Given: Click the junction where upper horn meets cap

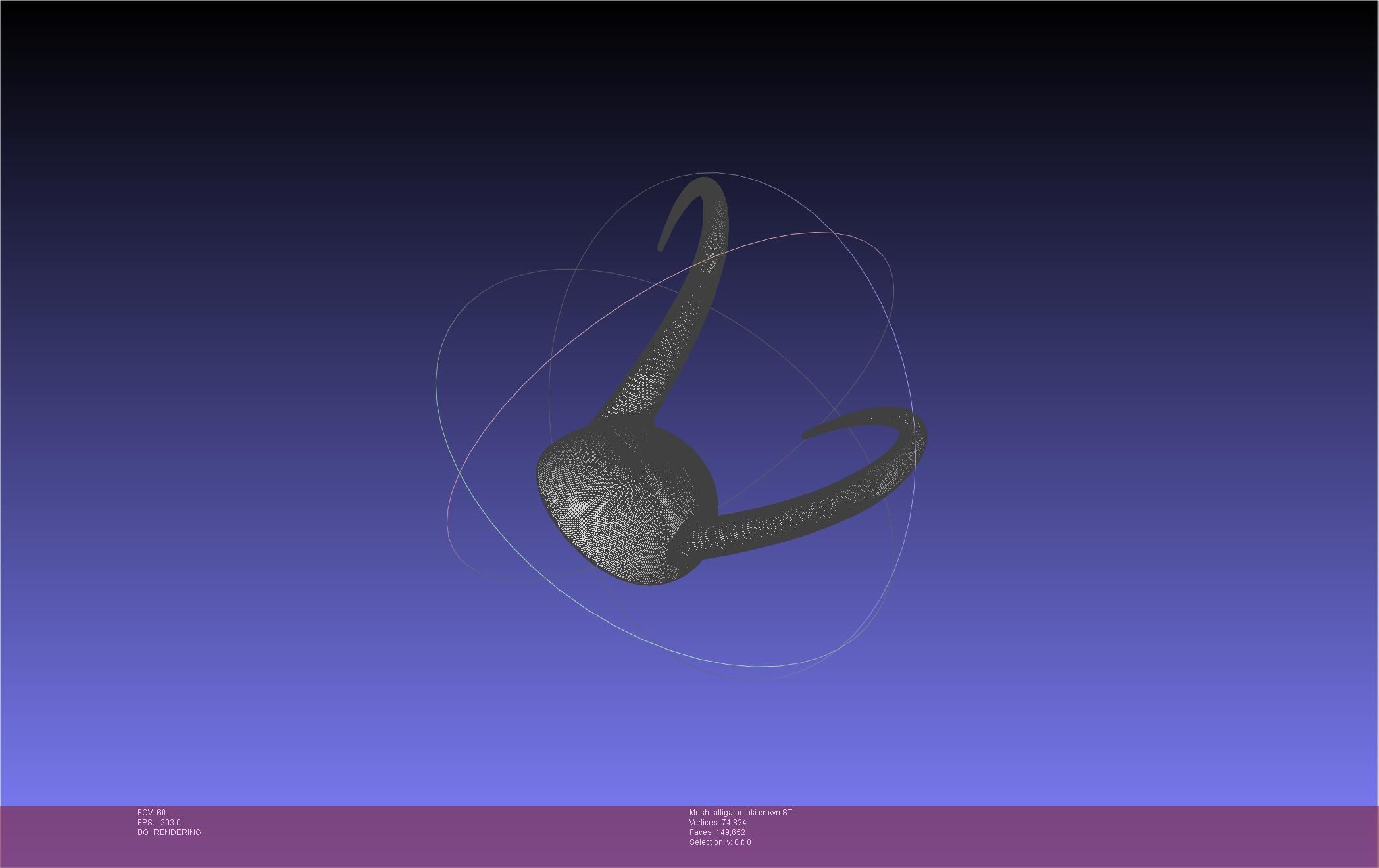Looking at the screenshot, I should click(x=622, y=424).
